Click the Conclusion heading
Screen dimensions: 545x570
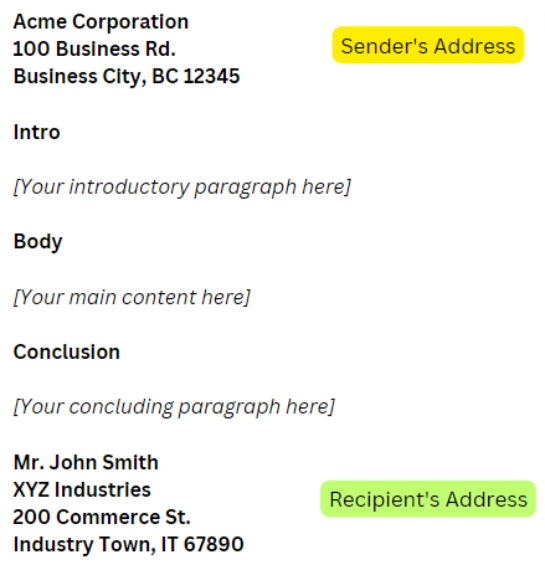pos(67,352)
